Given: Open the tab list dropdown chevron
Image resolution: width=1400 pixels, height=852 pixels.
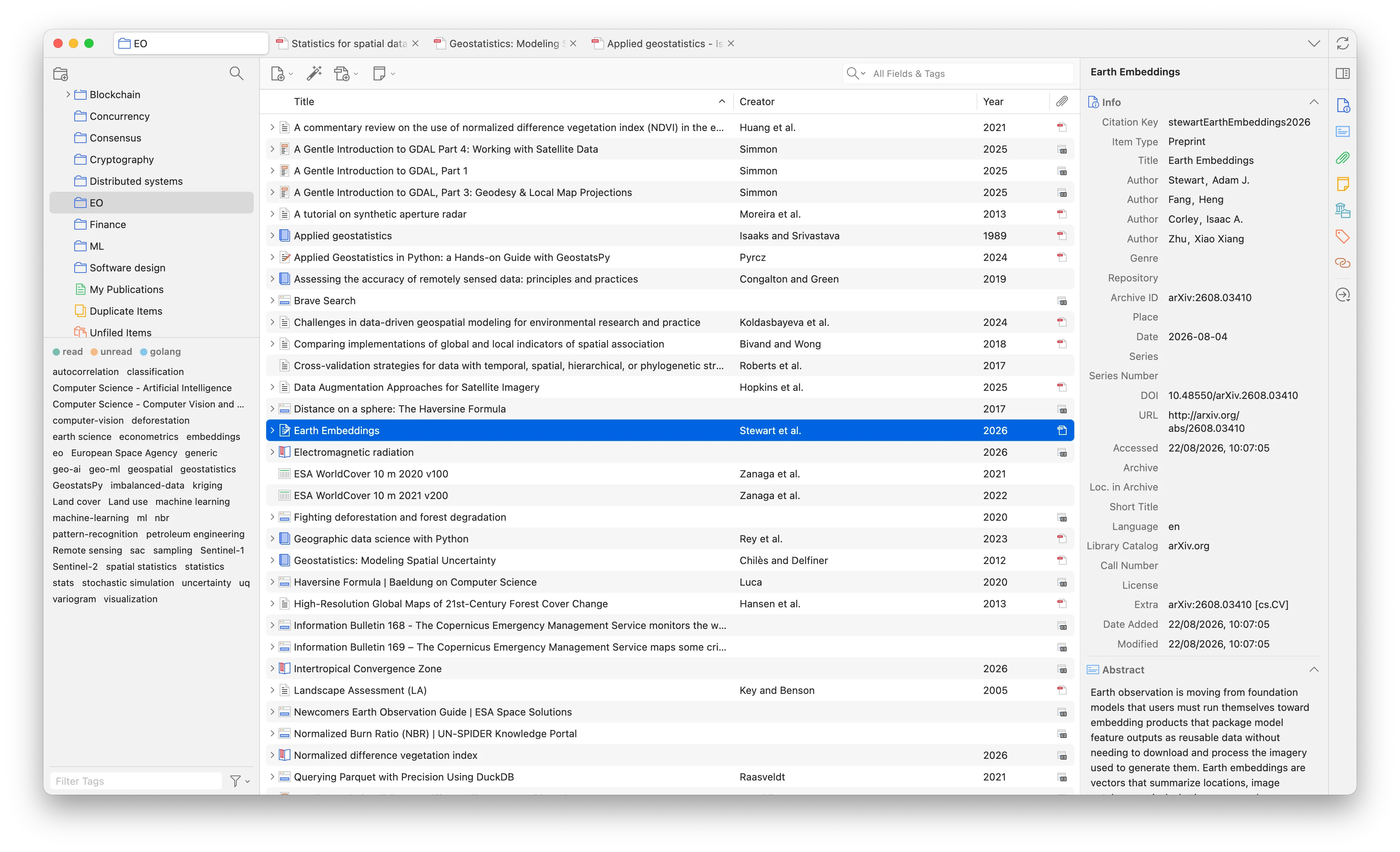Looking at the screenshot, I should (1314, 44).
